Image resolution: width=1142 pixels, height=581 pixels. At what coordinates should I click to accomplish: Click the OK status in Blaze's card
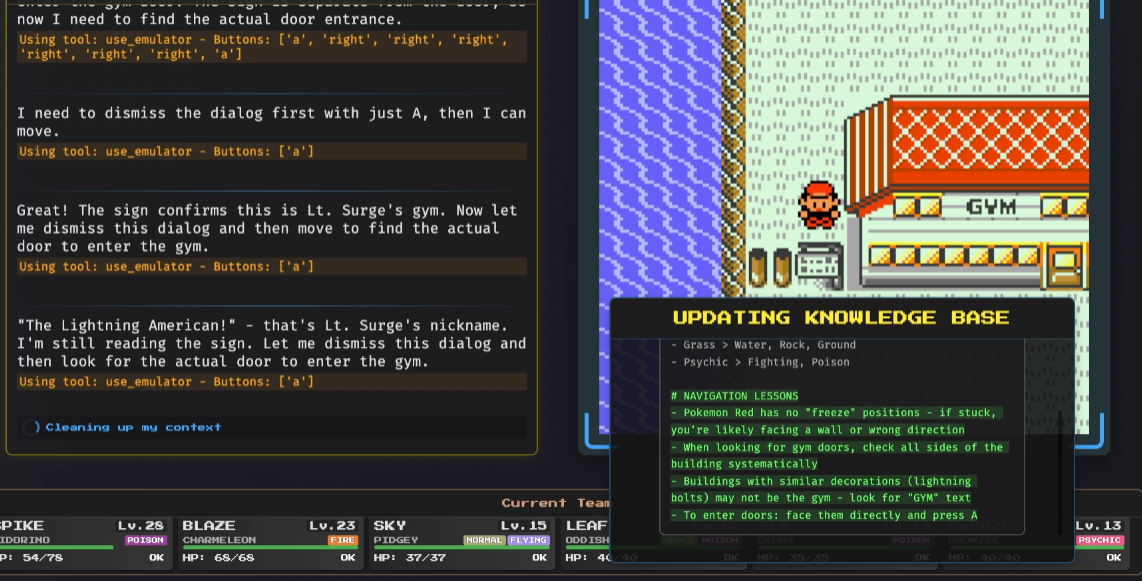pyautogui.click(x=348, y=558)
